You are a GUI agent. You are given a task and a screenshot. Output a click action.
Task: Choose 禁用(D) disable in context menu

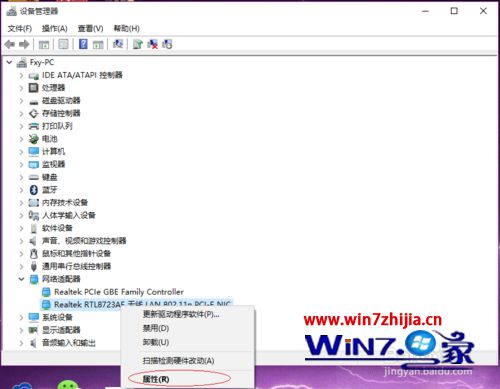pos(188,328)
